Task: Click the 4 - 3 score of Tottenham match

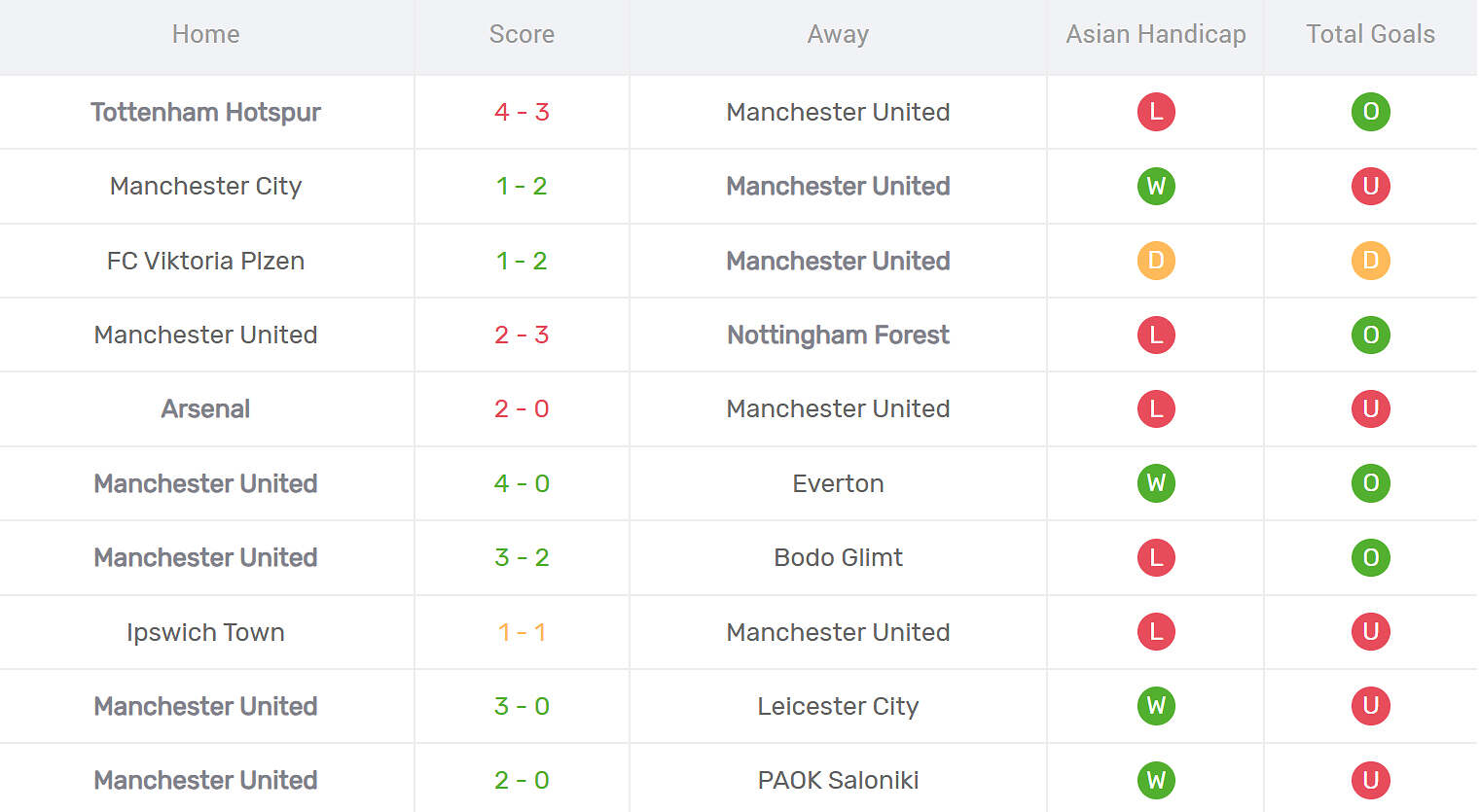Action: pos(522,112)
